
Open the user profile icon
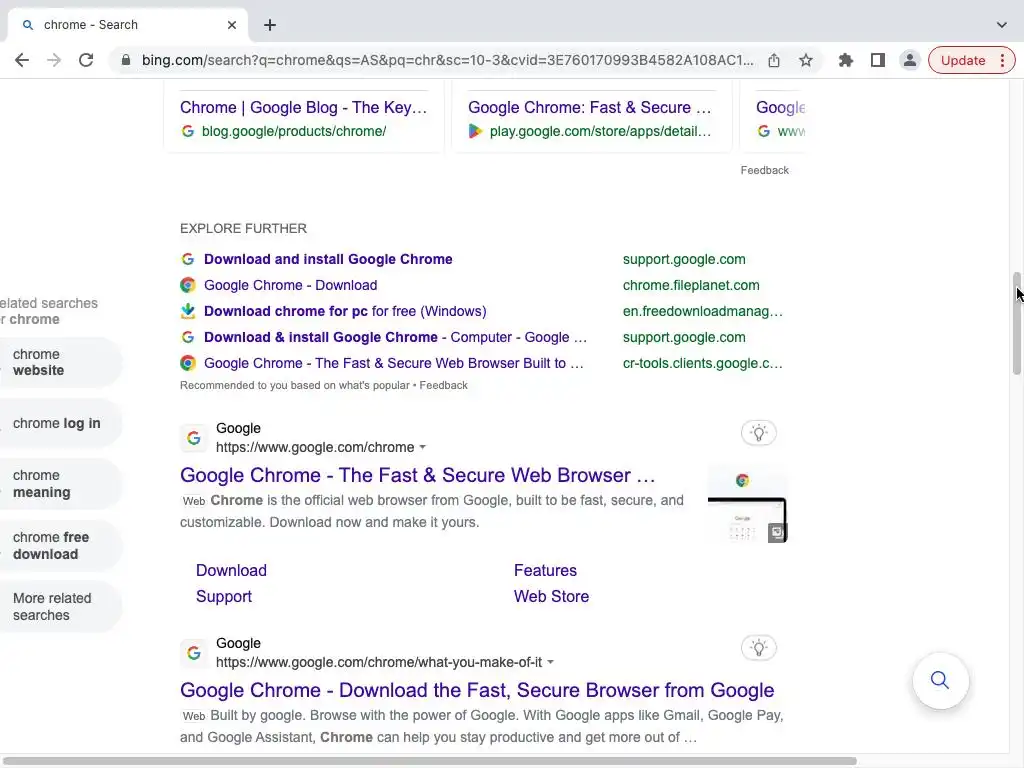click(910, 60)
